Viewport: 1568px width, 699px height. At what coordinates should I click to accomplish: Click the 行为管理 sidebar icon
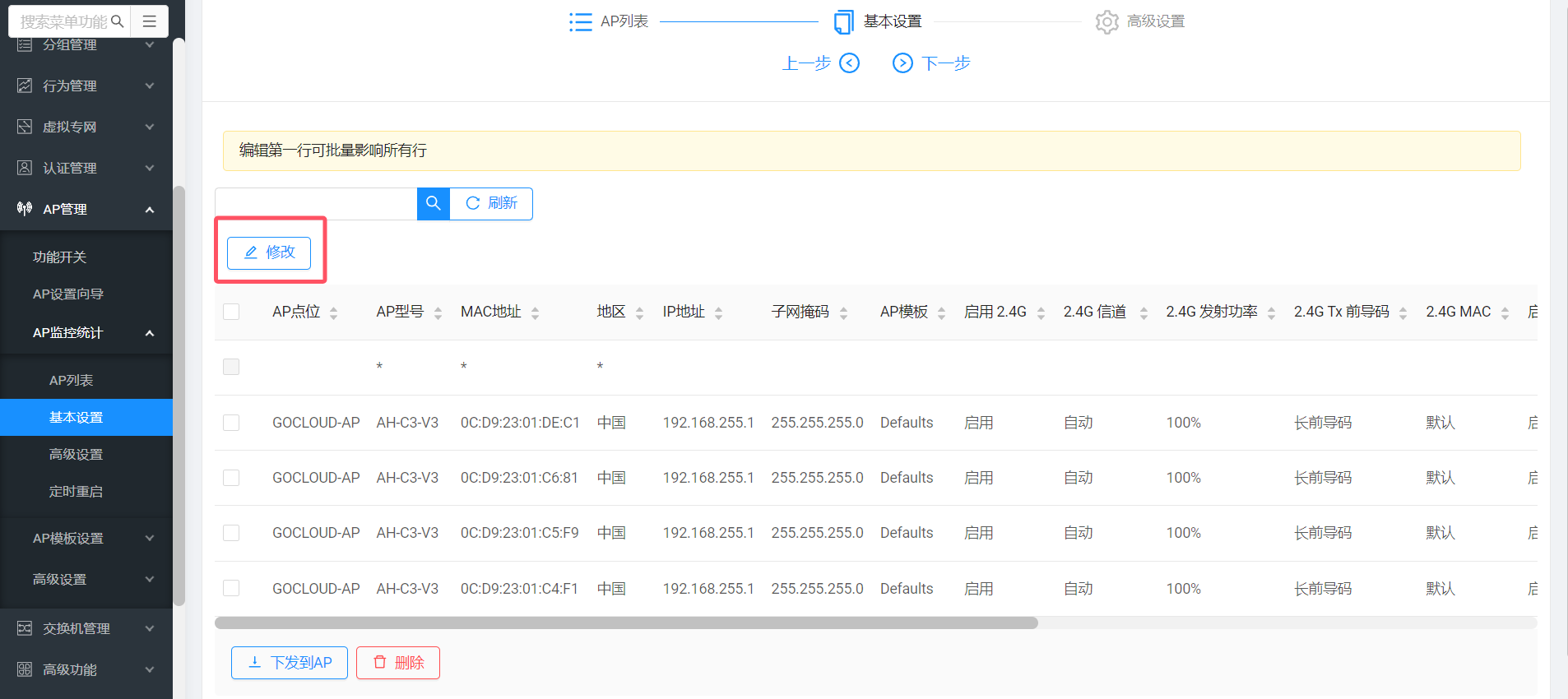[x=25, y=86]
